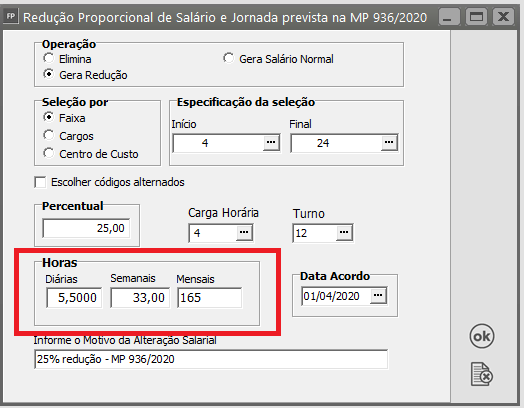This screenshot has width=524, height=408.
Task: Minimize the dialog window
Action: click(x=449, y=17)
